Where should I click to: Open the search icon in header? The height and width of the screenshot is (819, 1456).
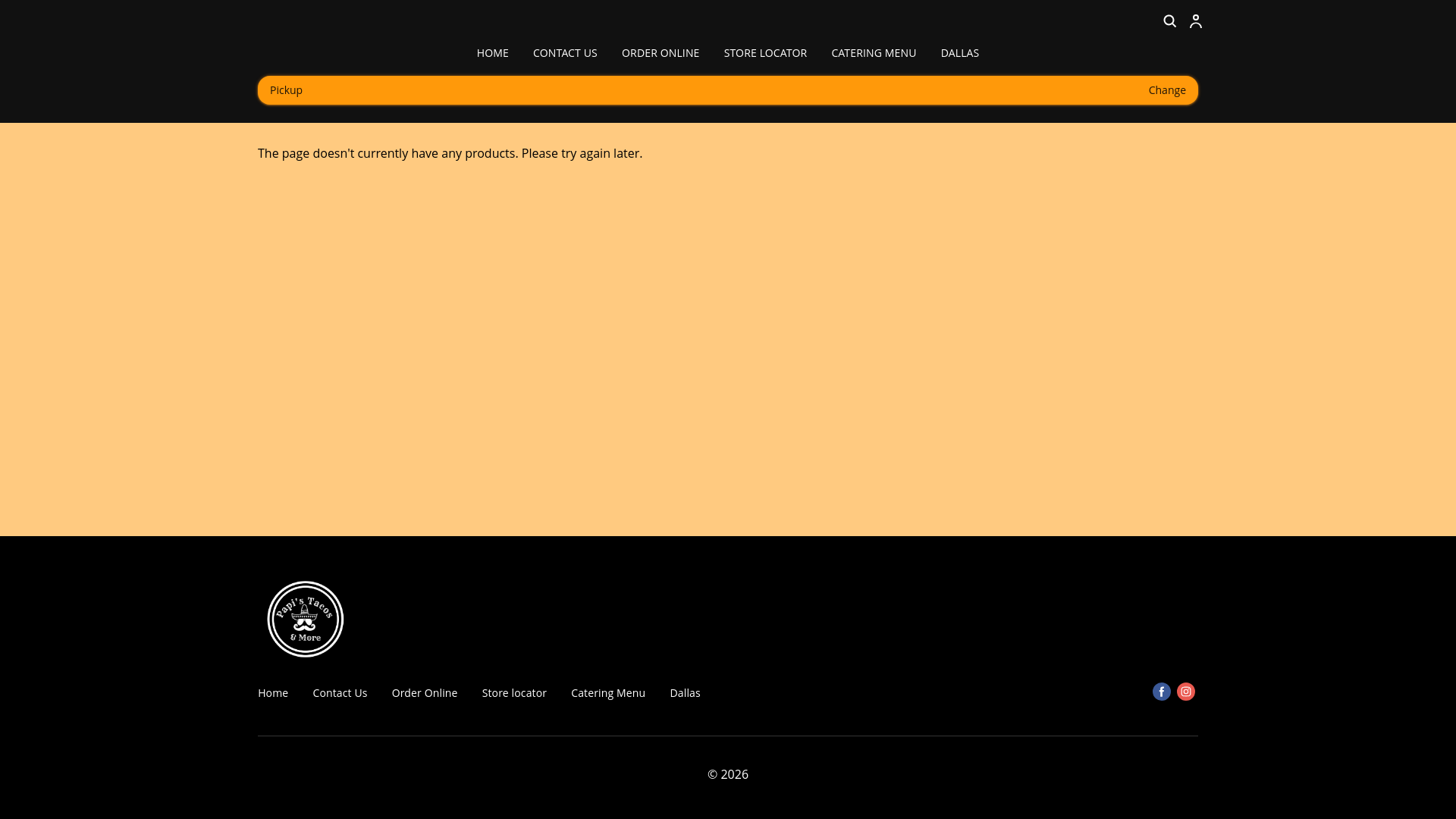(1169, 21)
